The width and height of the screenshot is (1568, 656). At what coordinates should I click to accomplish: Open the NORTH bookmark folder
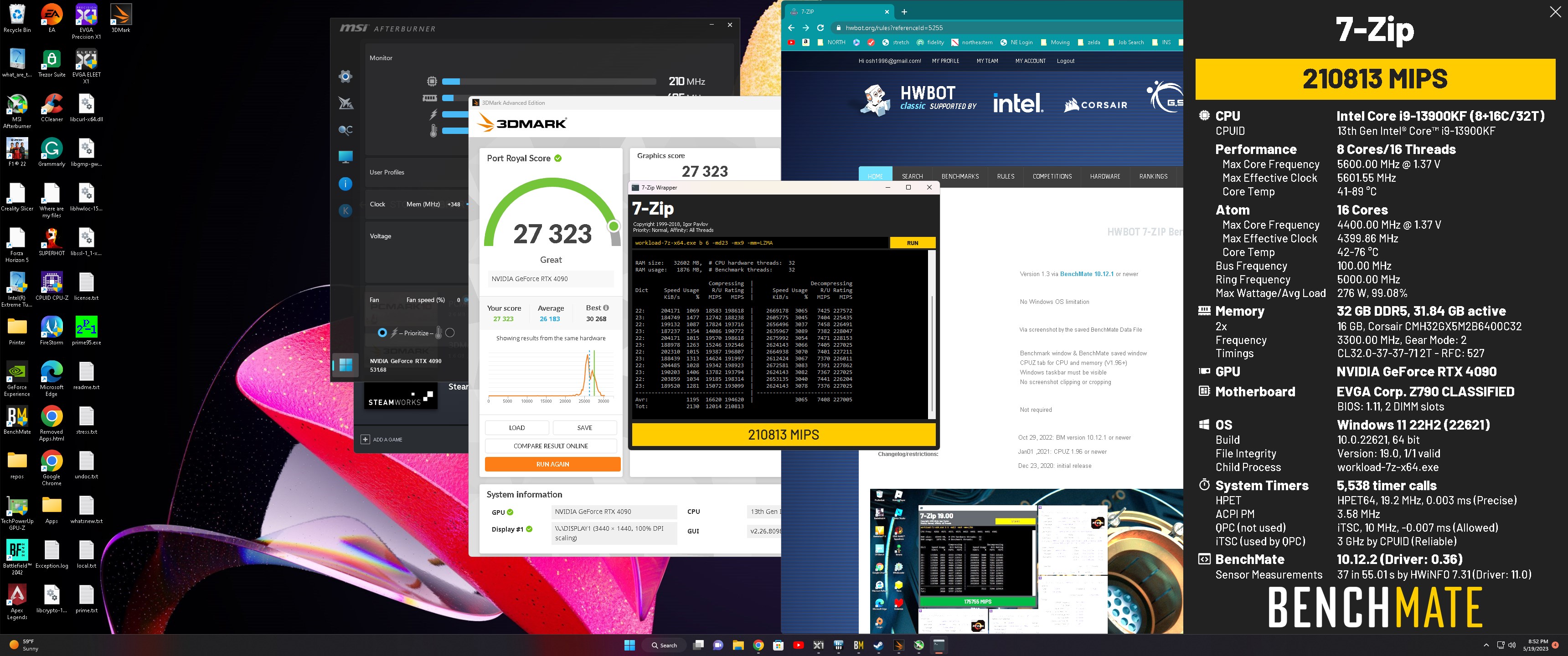pyautogui.click(x=831, y=43)
